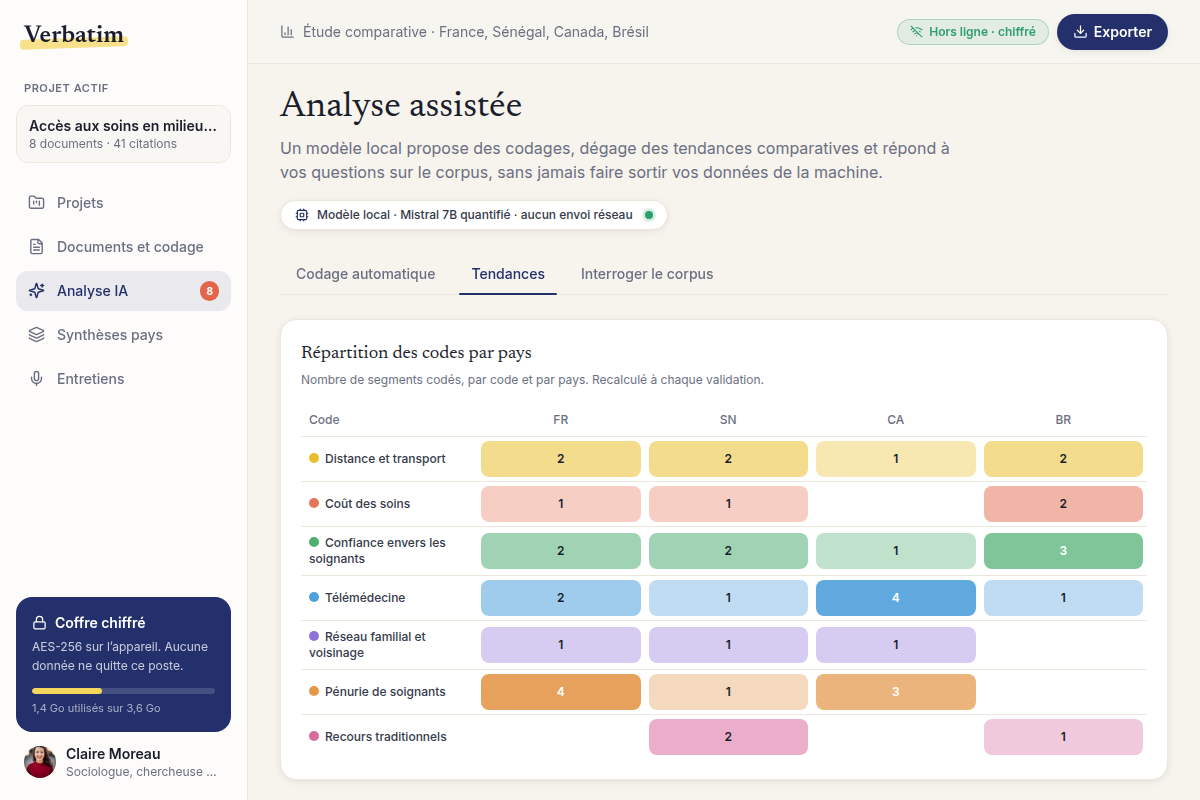
Task: Open Projets from the folder icon
Action: (37, 203)
